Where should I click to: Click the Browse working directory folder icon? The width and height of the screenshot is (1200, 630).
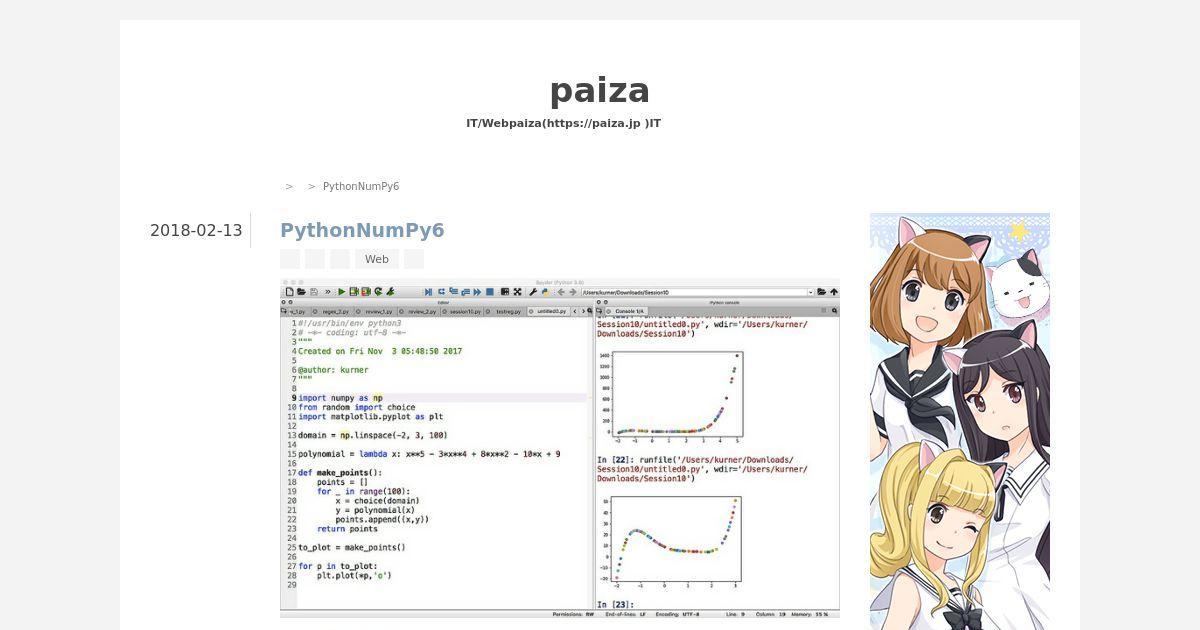coord(821,292)
